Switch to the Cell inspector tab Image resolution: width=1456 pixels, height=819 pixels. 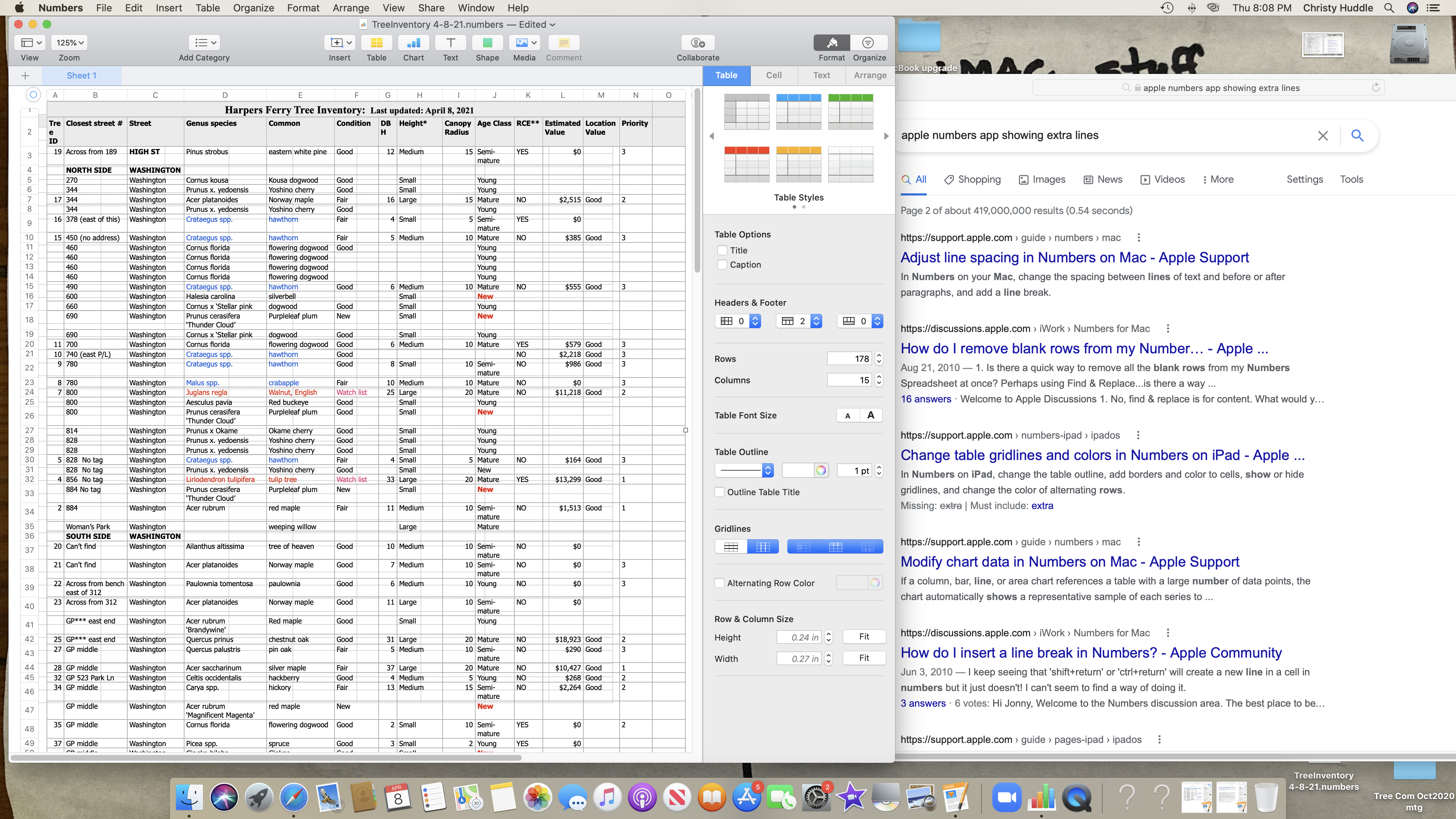[x=774, y=75]
